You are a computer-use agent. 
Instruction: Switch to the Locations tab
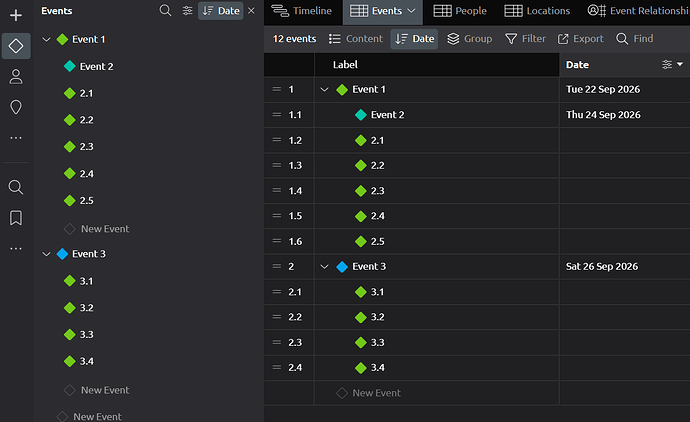(x=537, y=11)
